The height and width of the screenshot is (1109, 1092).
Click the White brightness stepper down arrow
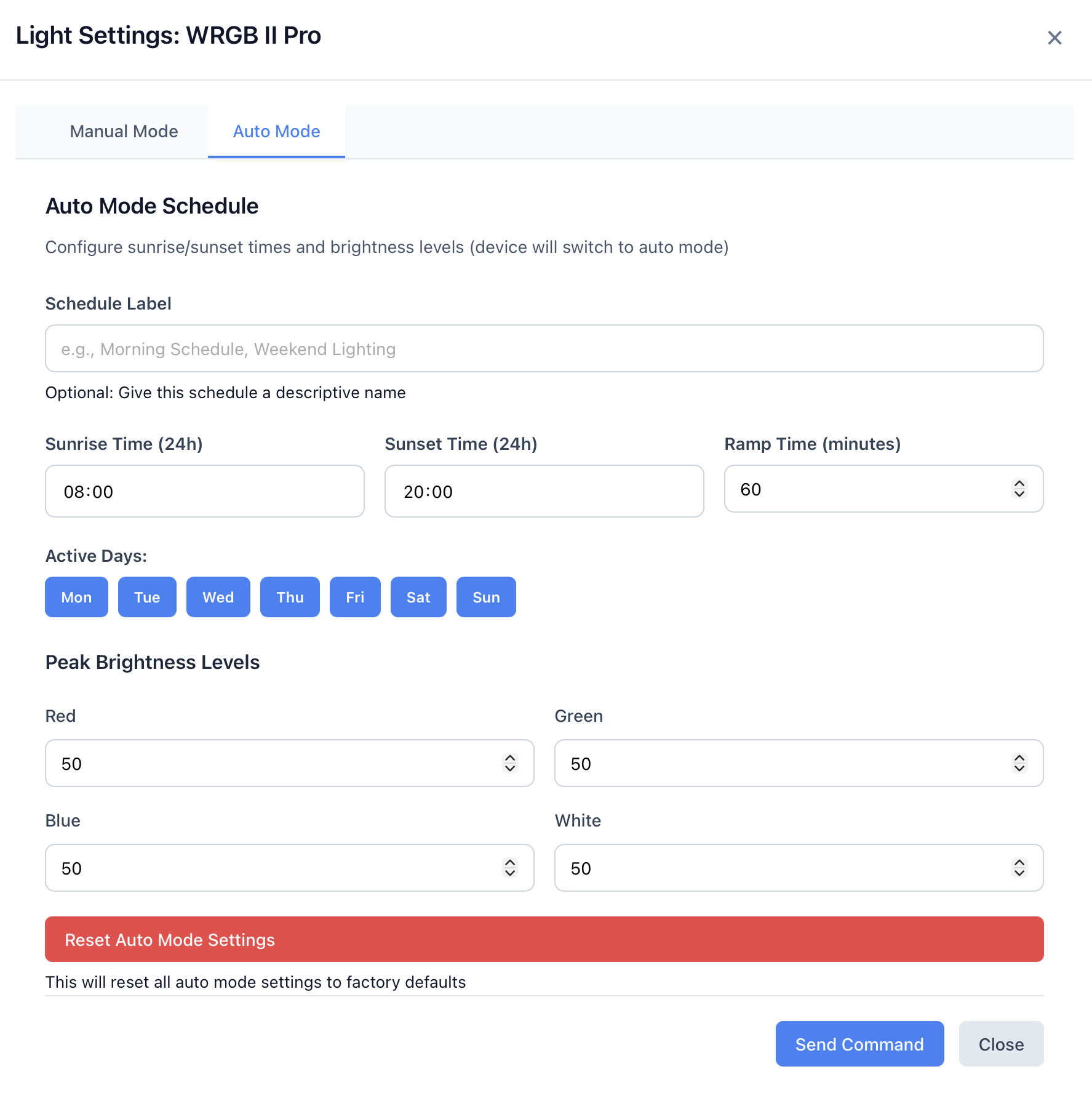[1019, 873]
